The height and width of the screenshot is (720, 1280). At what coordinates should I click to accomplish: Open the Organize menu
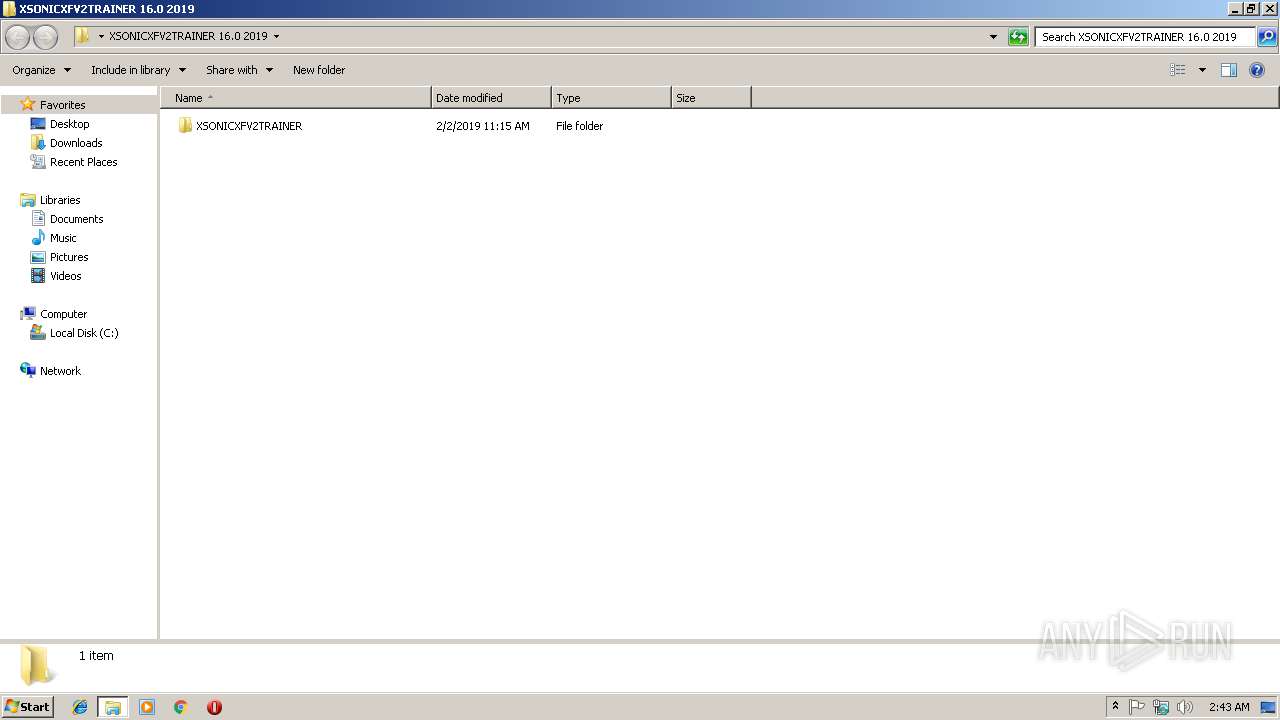pos(42,70)
